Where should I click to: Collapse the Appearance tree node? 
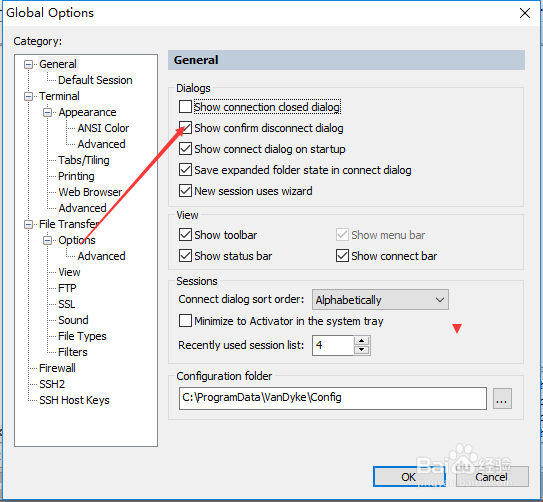tap(47, 113)
